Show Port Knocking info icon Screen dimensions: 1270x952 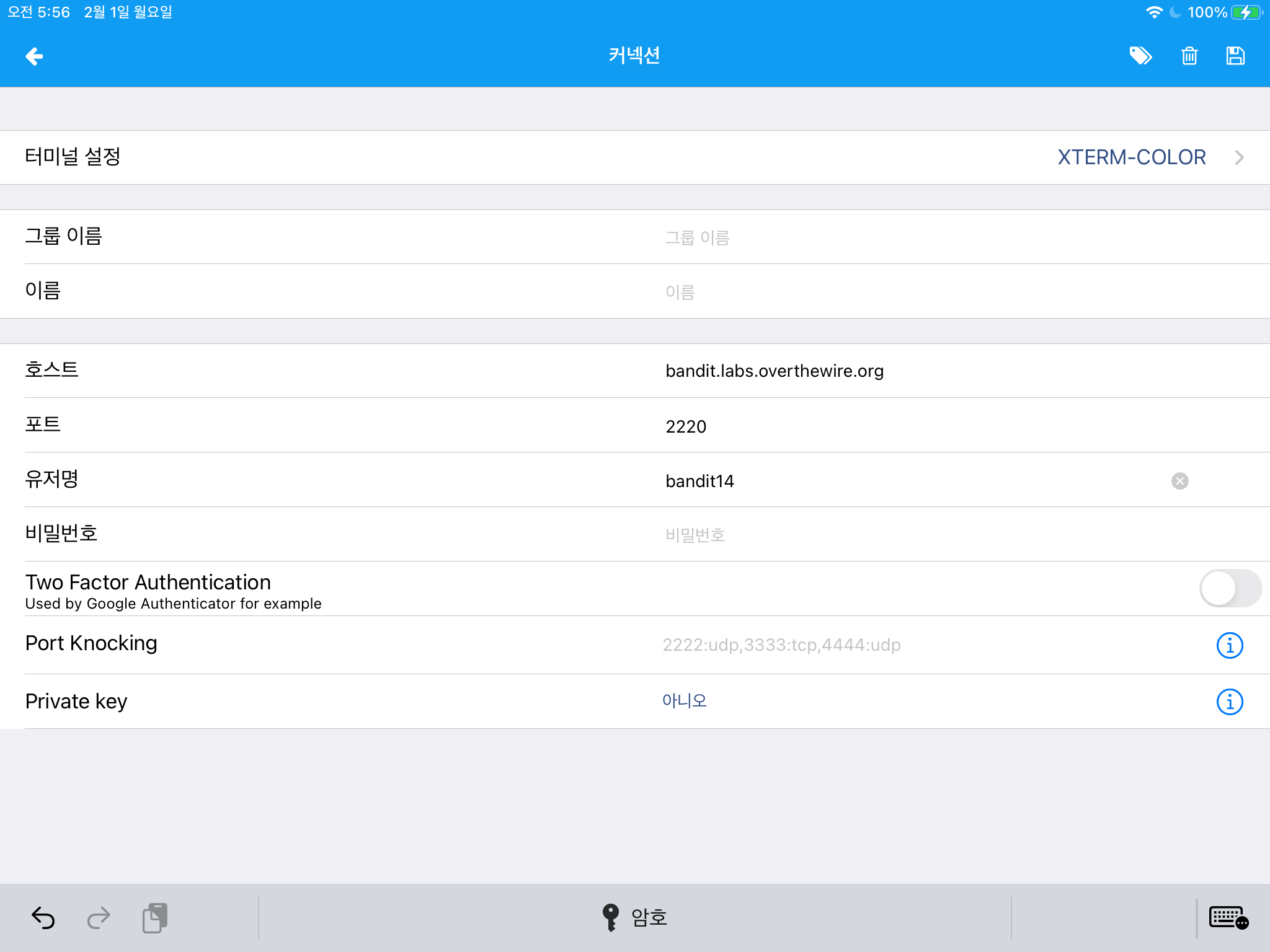(x=1229, y=645)
